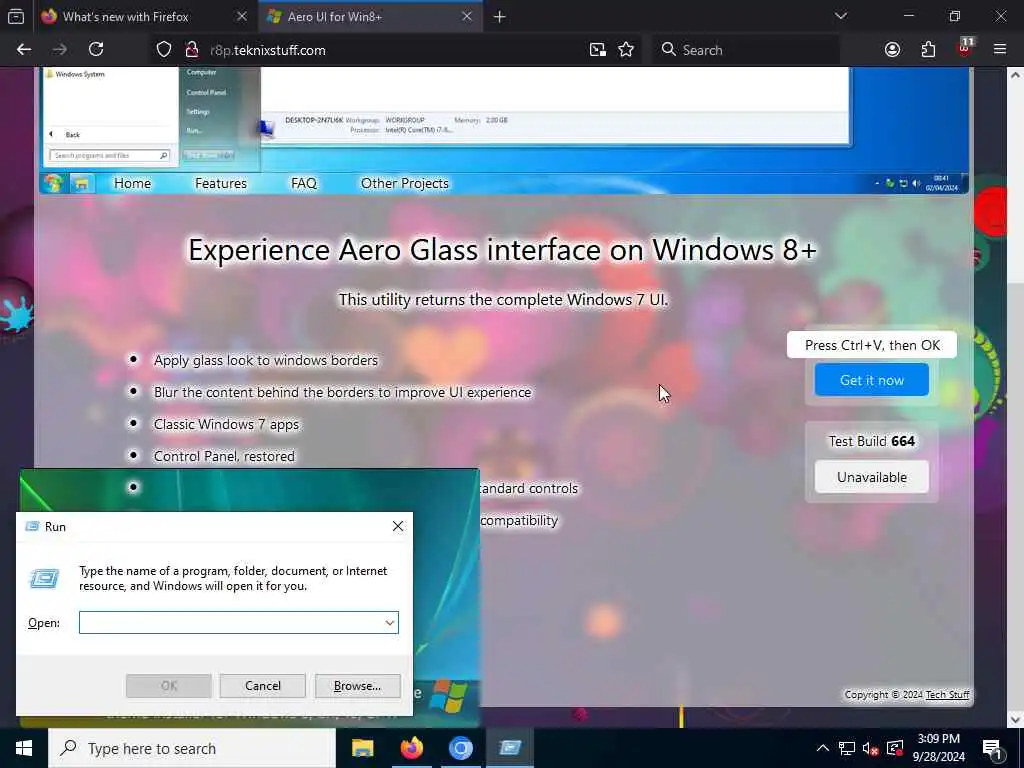Open File Explorer from taskbar
The image size is (1024, 768).
[x=362, y=748]
